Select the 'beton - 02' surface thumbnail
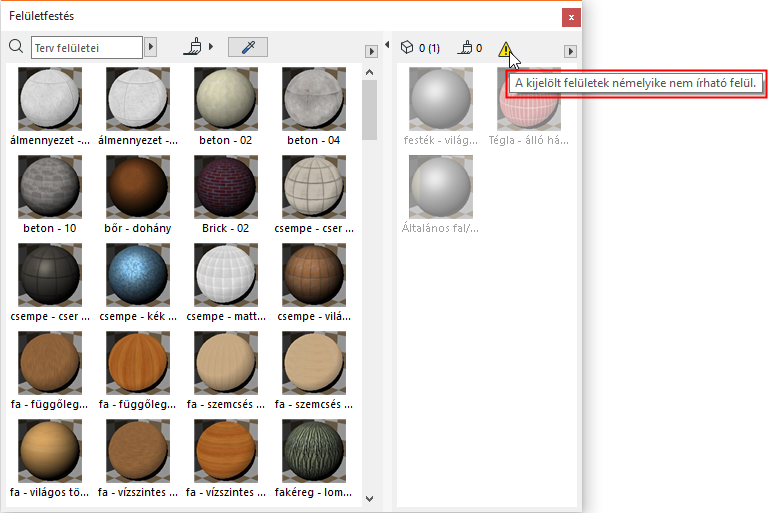769x513 pixels. pyautogui.click(x=226, y=99)
